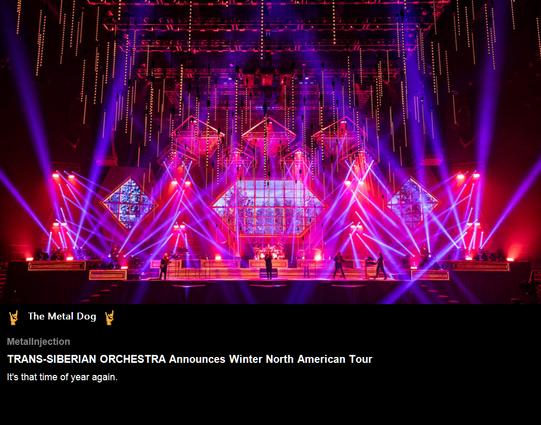This screenshot has width=541, height=425.
Task: Open the MetalInjection source link
Action: (x=38, y=342)
